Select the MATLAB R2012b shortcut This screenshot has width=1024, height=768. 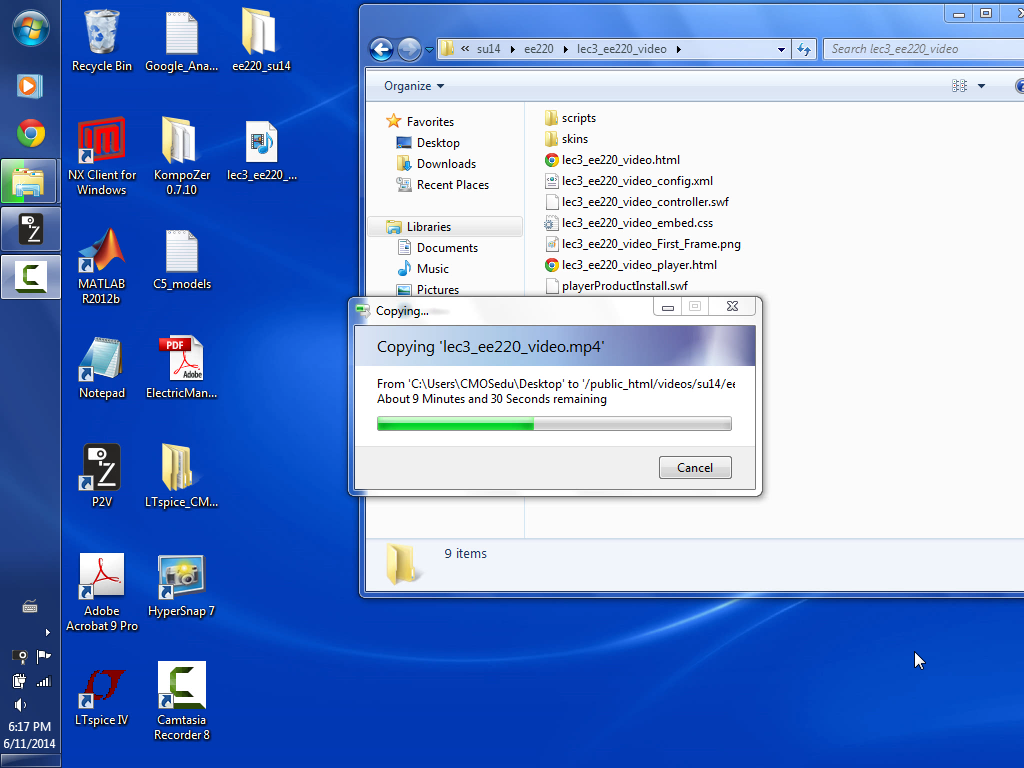point(102,266)
